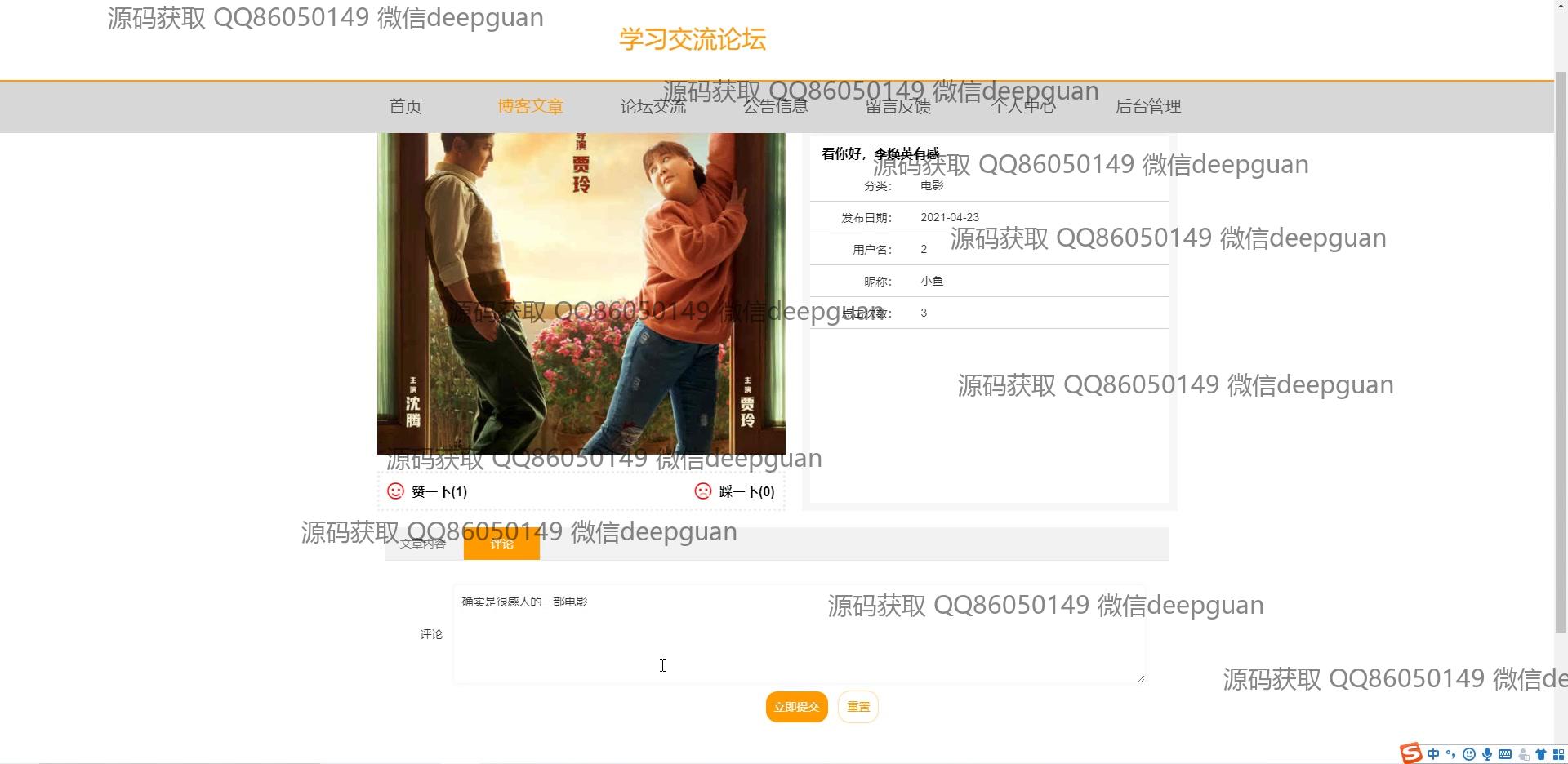
Task: Open the Sogou soft keyboard icon
Action: (1505, 754)
